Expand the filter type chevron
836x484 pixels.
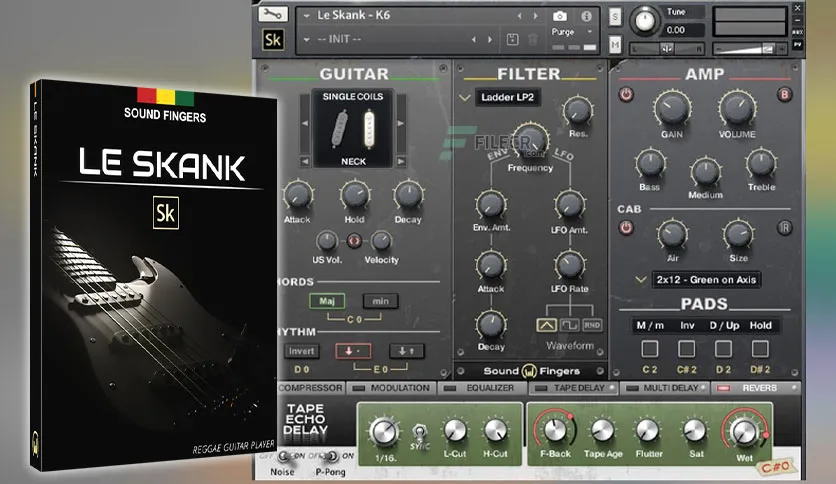(x=464, y=98)
